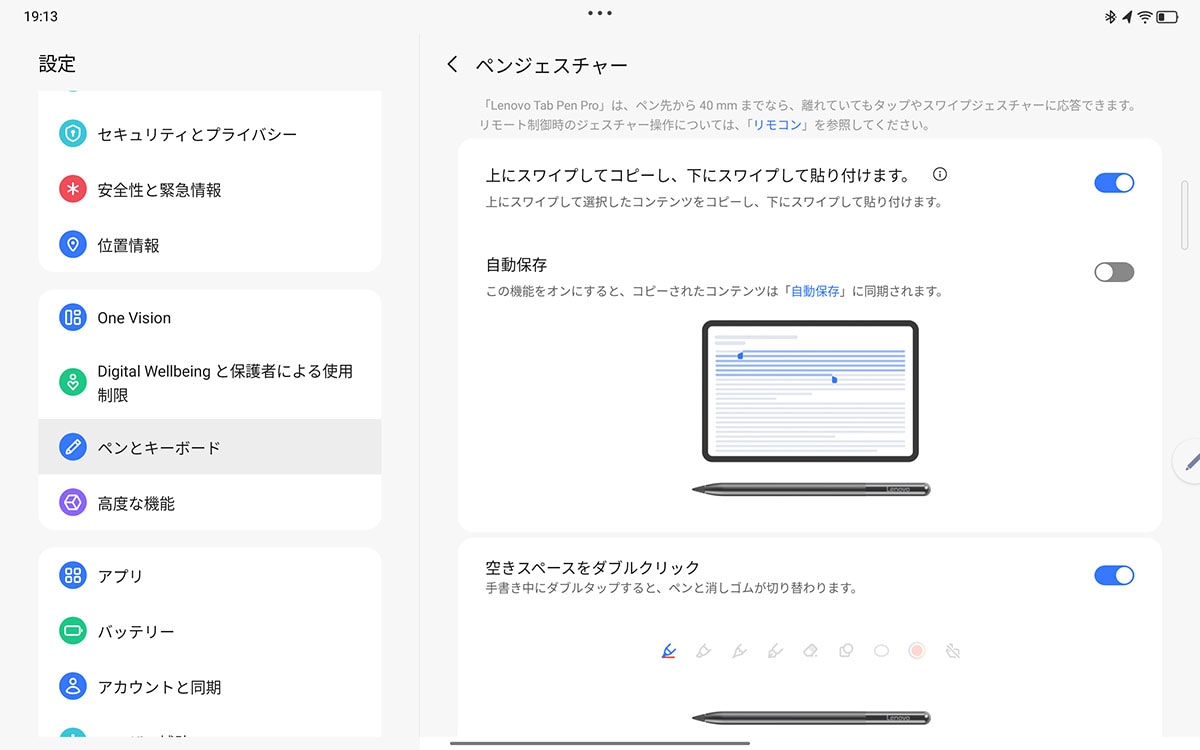Open the three-dot handle at top center
This screenshot has height=750, width=1200.
tap(599, 13)
